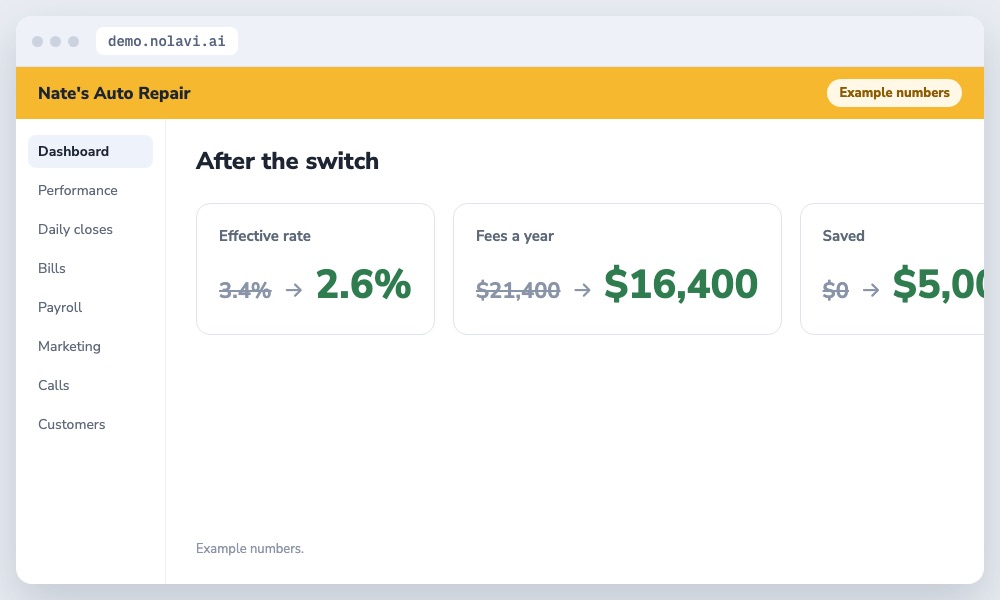Click the Example numbers badge
Screen dimensions: 1000x600
pos(894,92)
